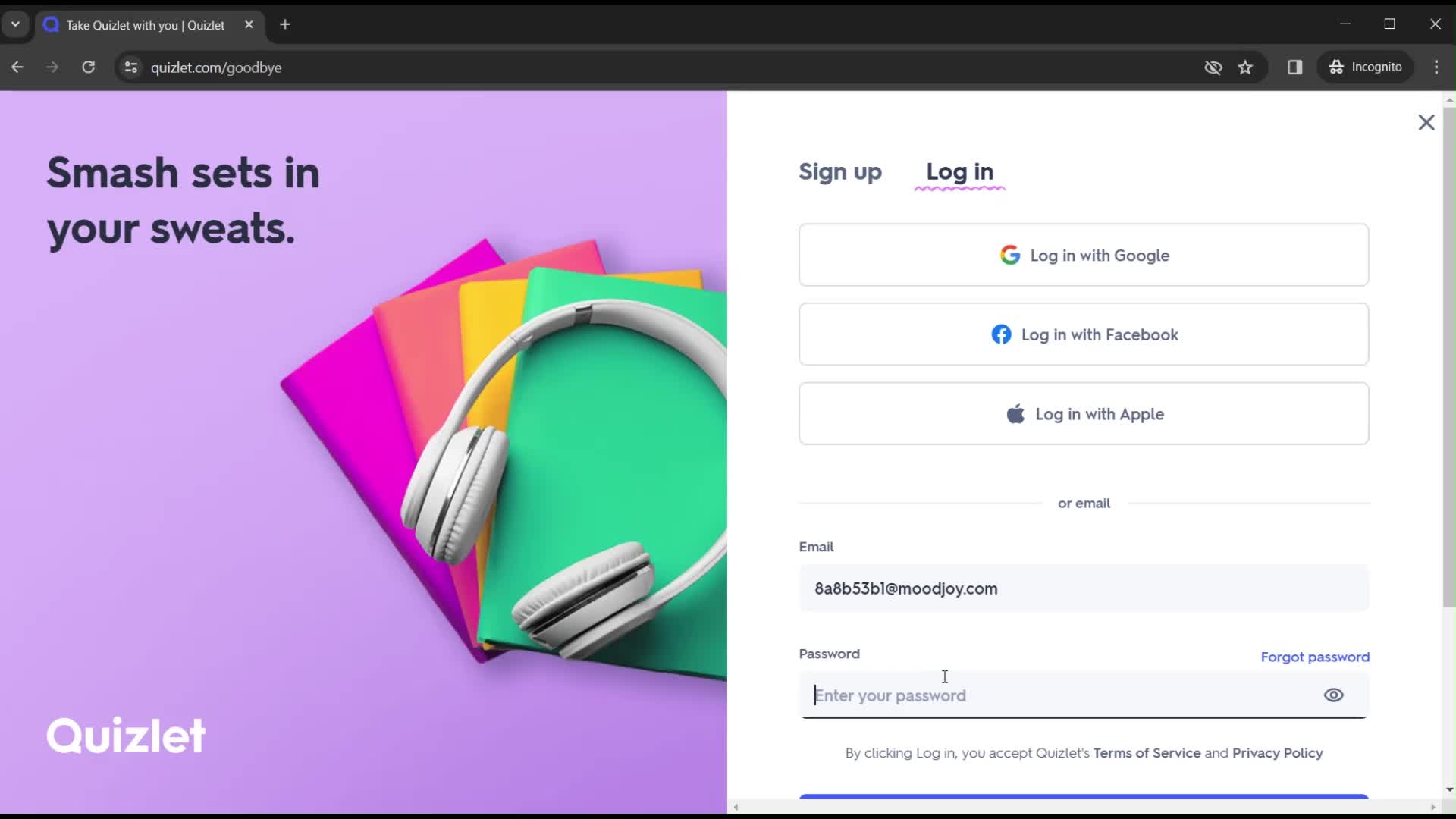Click the new tab plus button
1456x819 pixels.
pos(284,24)
